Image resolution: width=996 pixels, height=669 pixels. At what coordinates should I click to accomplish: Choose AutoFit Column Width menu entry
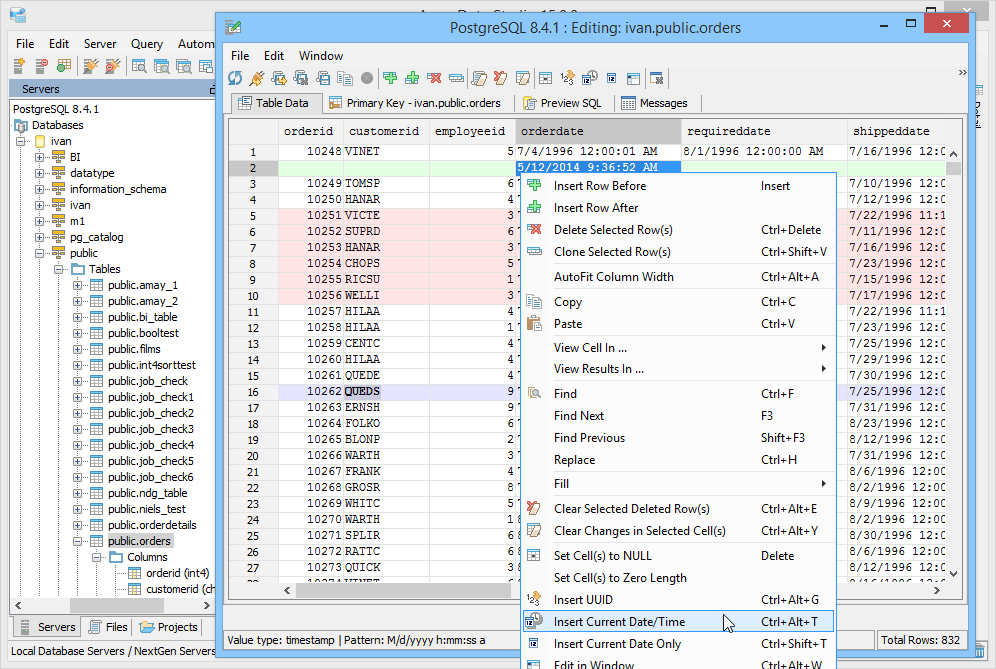[678, 276]
